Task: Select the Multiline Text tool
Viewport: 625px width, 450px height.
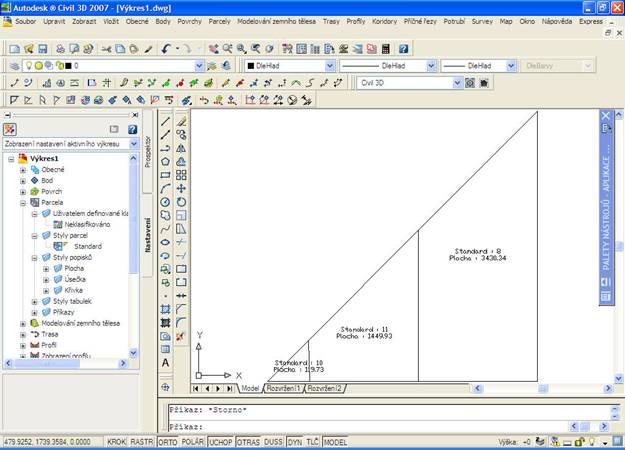Action: (x=165, y=363)
